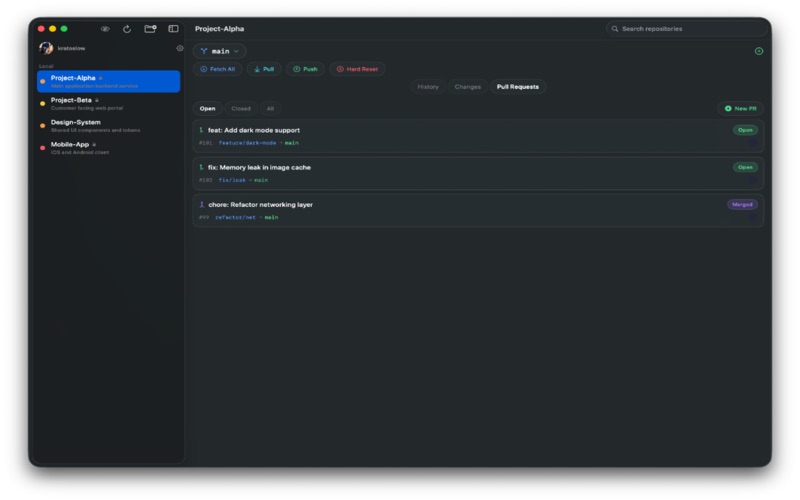Click the Fetch All circular arrow icon
800x500 pixels.
point(204,69)
